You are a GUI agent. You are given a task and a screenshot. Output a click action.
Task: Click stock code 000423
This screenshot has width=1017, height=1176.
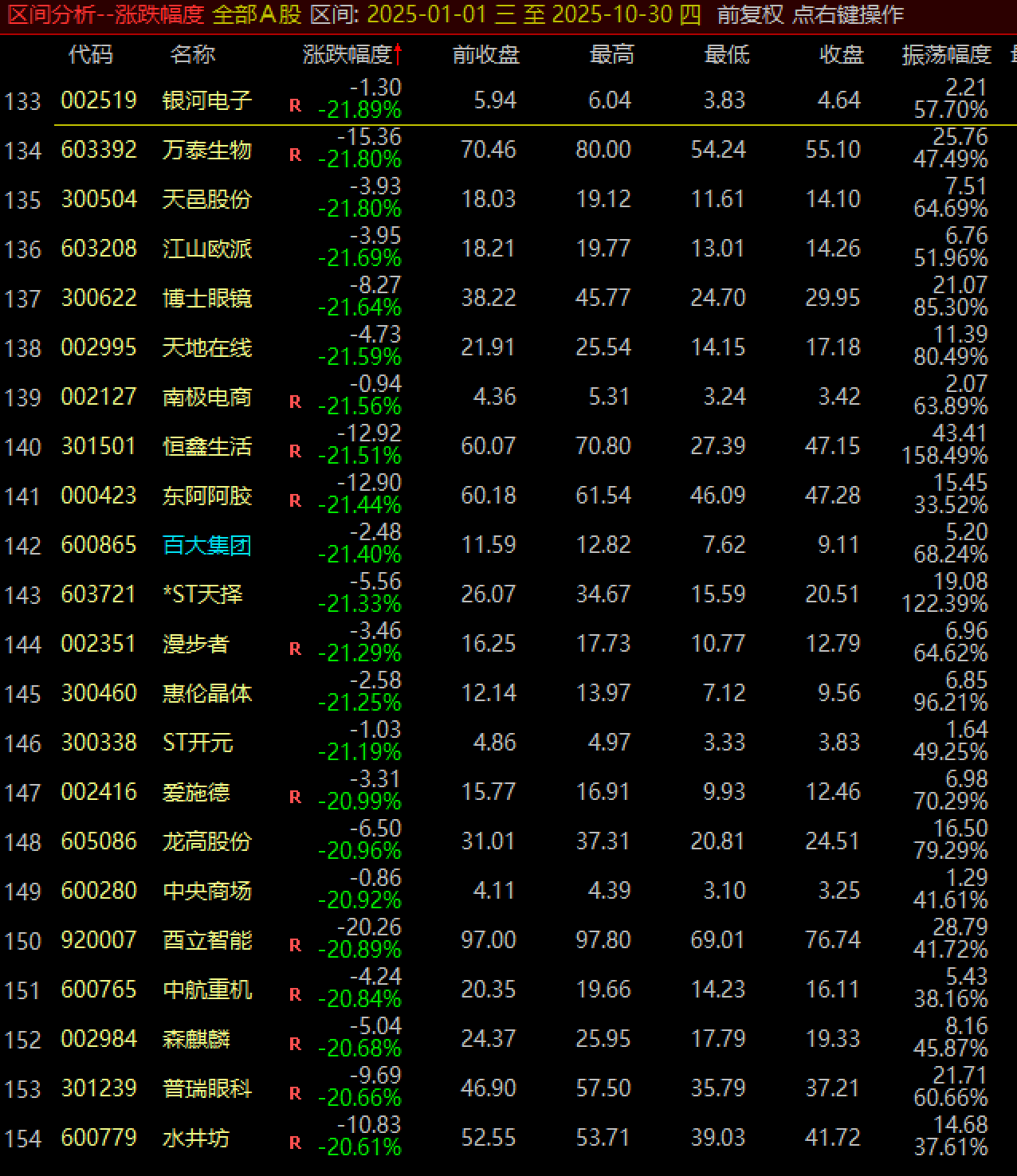[99, 496]
